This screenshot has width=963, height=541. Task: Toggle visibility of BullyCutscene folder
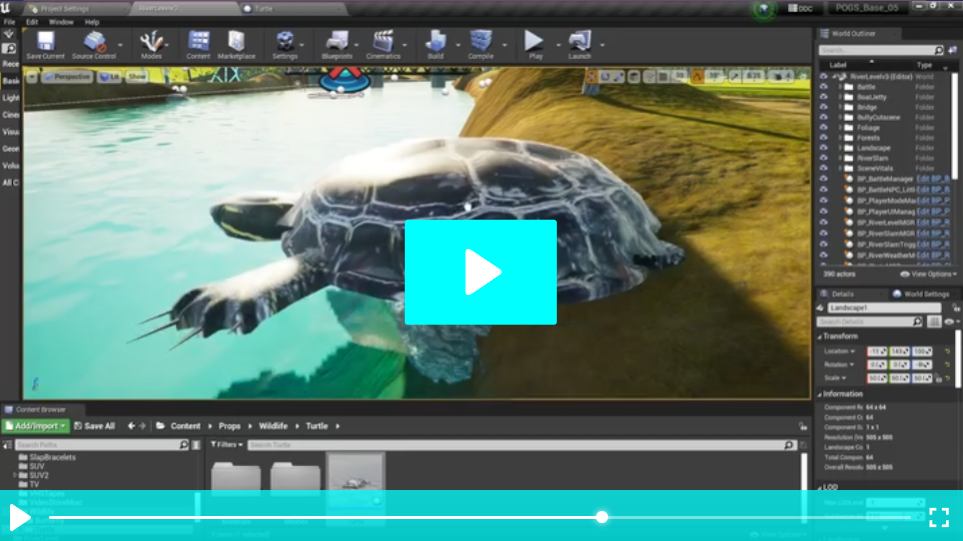tap(824, 117)
